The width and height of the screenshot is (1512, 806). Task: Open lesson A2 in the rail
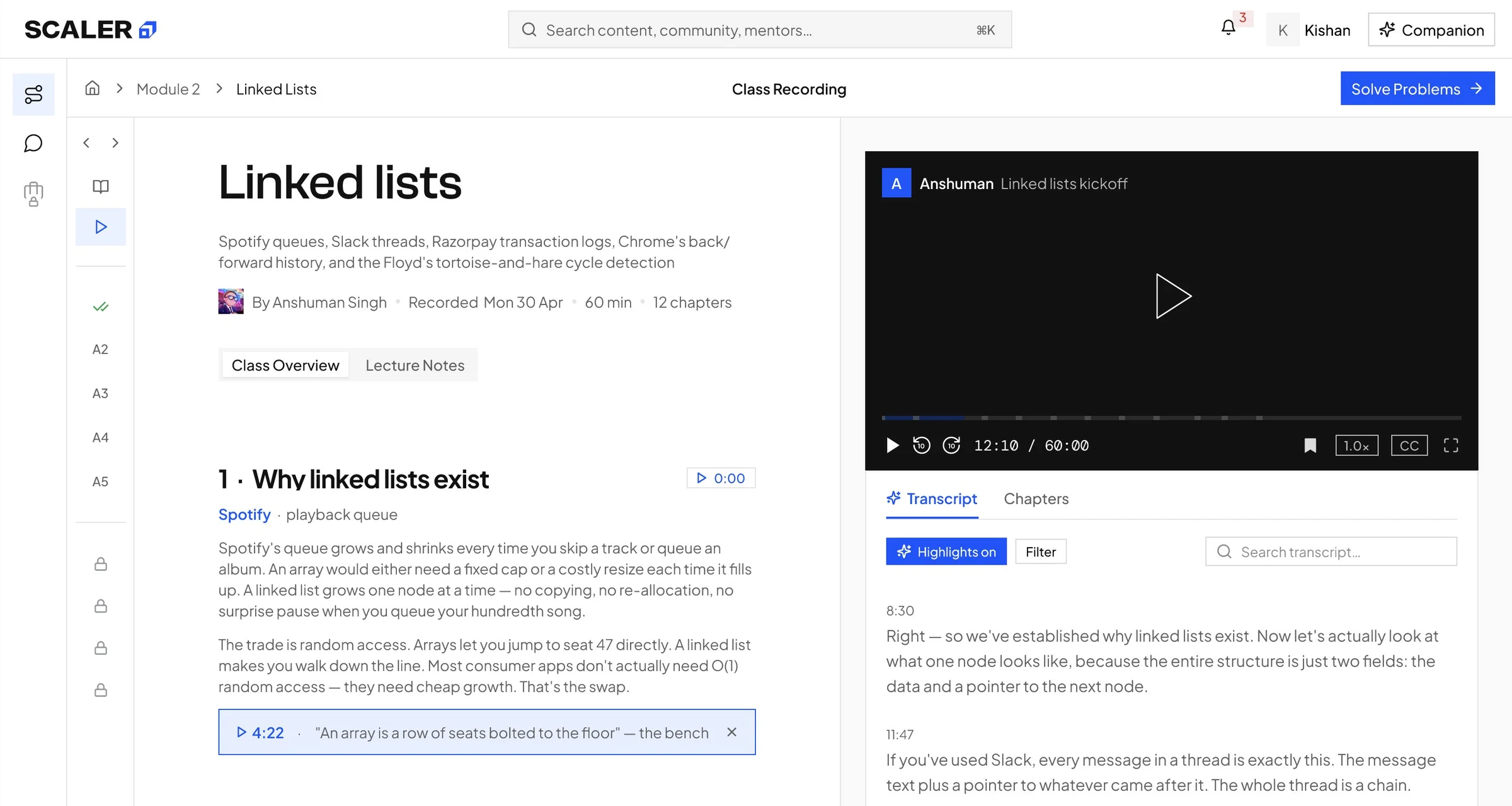(101, 349)
